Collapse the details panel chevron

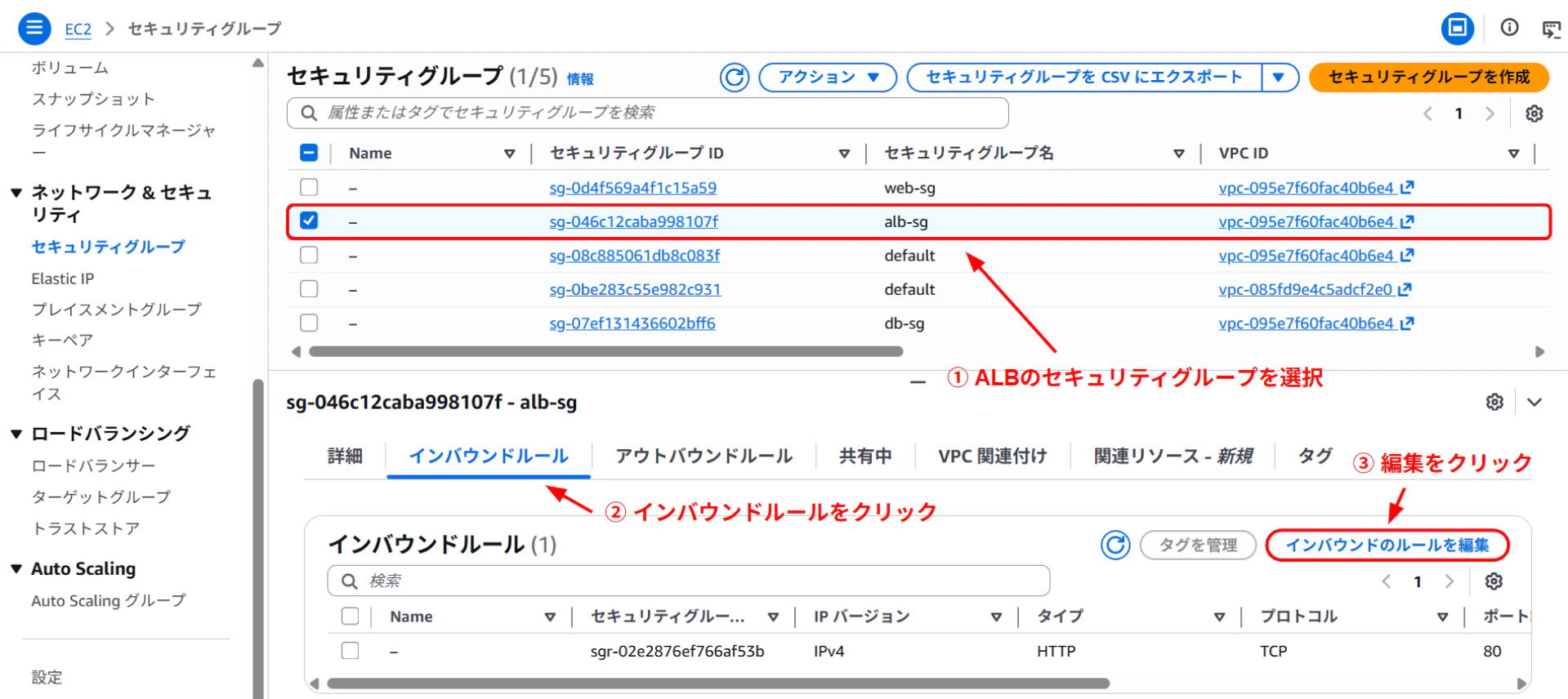[x=1534, y=402]
